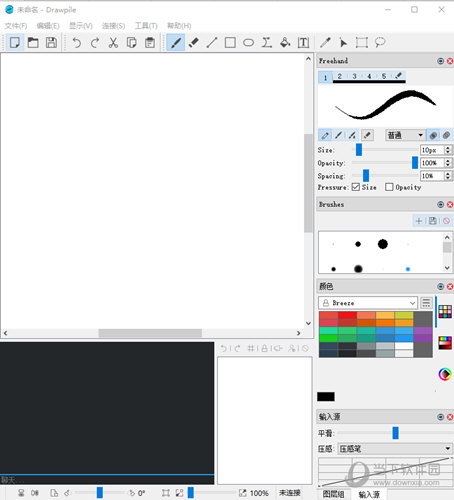This screenshot has height=500, width=454.
Task: Open the 工具(T) menu
Action: point(146,26)
